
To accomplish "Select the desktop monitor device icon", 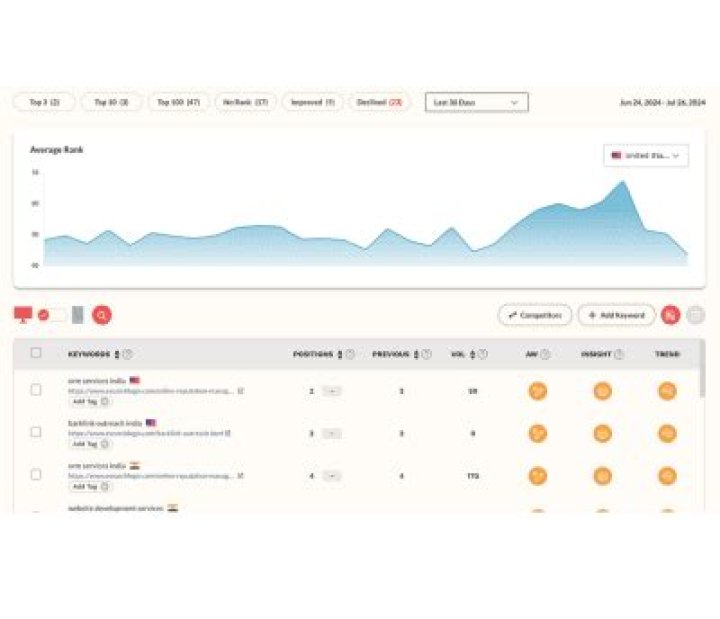I will coord(22,315).
